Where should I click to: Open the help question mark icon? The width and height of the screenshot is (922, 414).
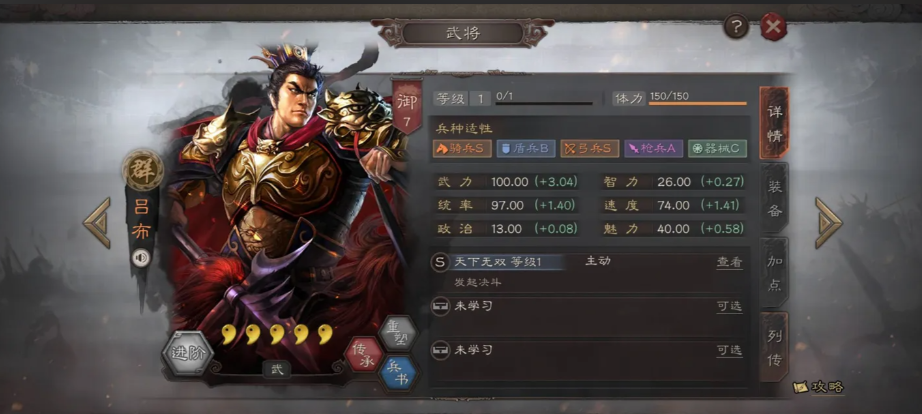tap(736, 26)
